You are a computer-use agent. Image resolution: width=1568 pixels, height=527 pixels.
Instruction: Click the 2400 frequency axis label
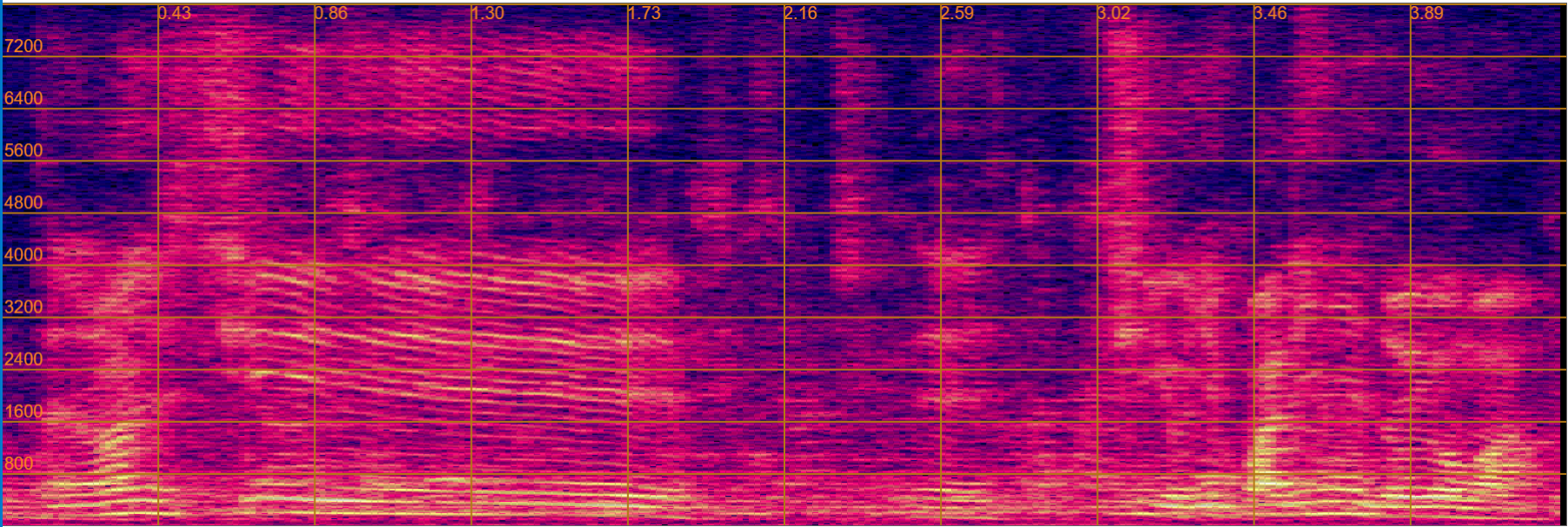23,359
